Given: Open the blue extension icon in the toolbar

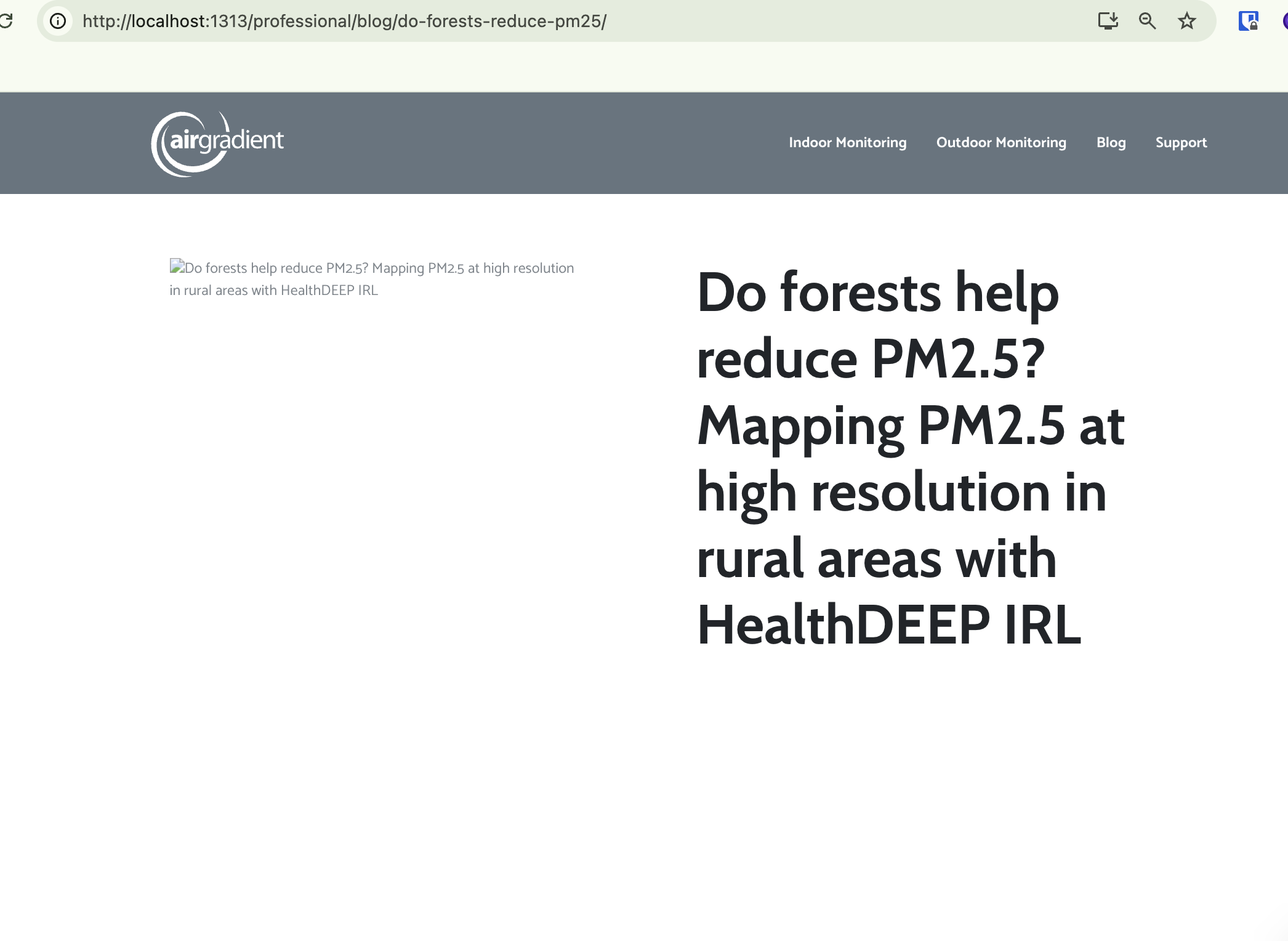Looking at the screenshot, I should click(x=1248, y=21).
